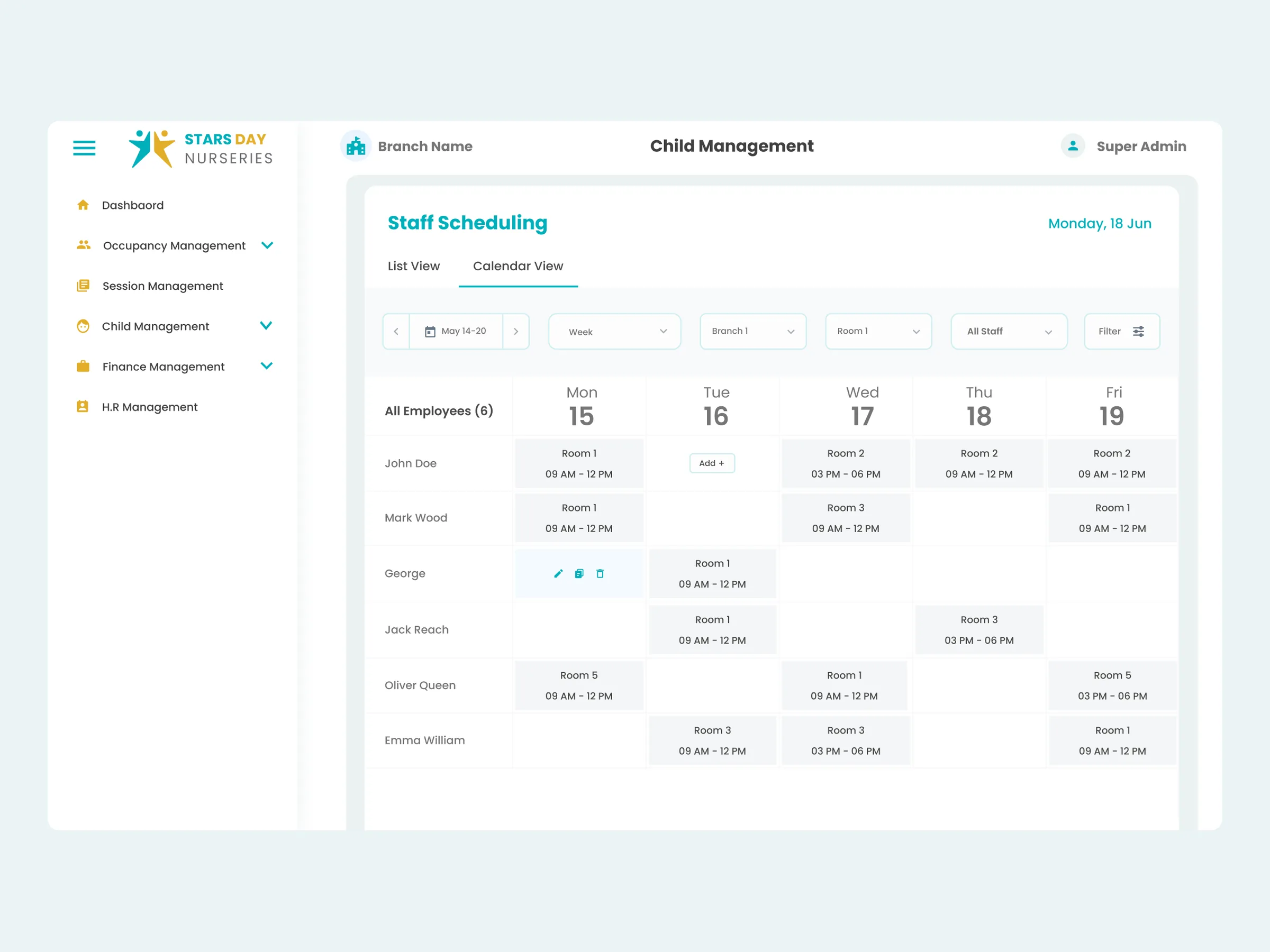Select Emma William's Wednesday Room 3 shift
The width and height of the screenshot is (1270, 952).
tap(845, 740)
